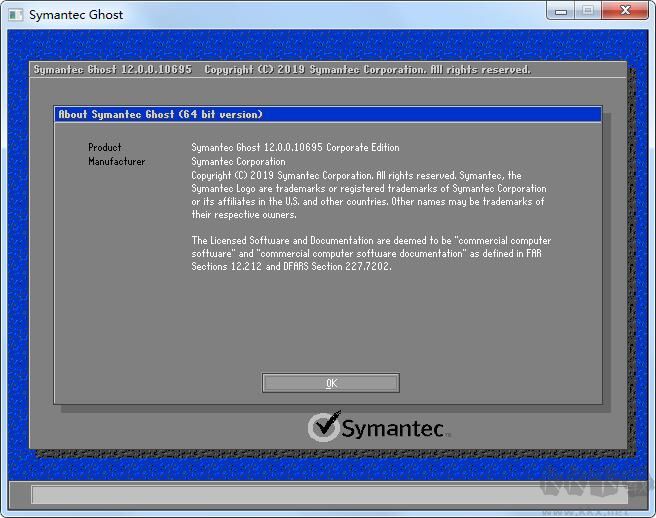Click 'their respective owners.' text line
Image resolution: width=656 pixels, height=518 pixels.
coord(244,214)
